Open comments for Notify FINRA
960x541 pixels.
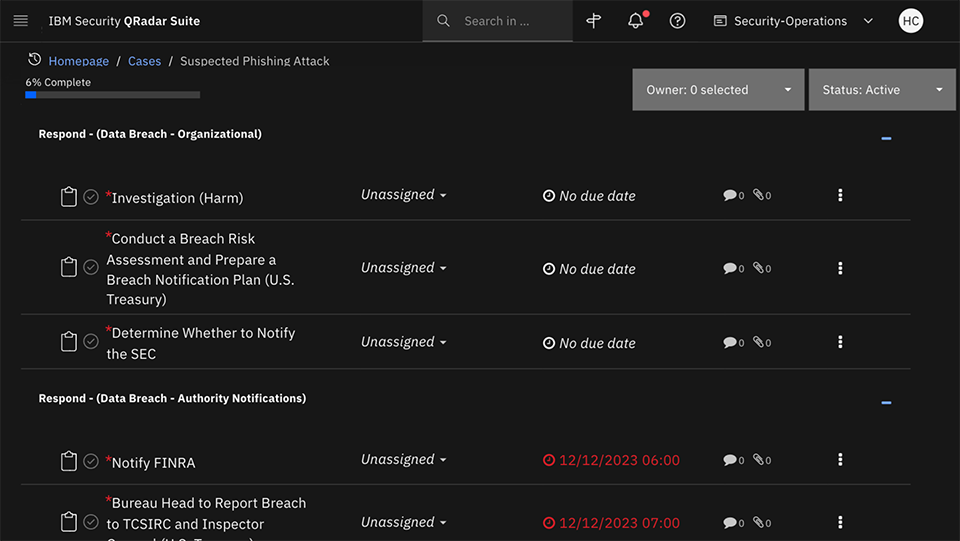pyautogui.click(x=733, y=460)
